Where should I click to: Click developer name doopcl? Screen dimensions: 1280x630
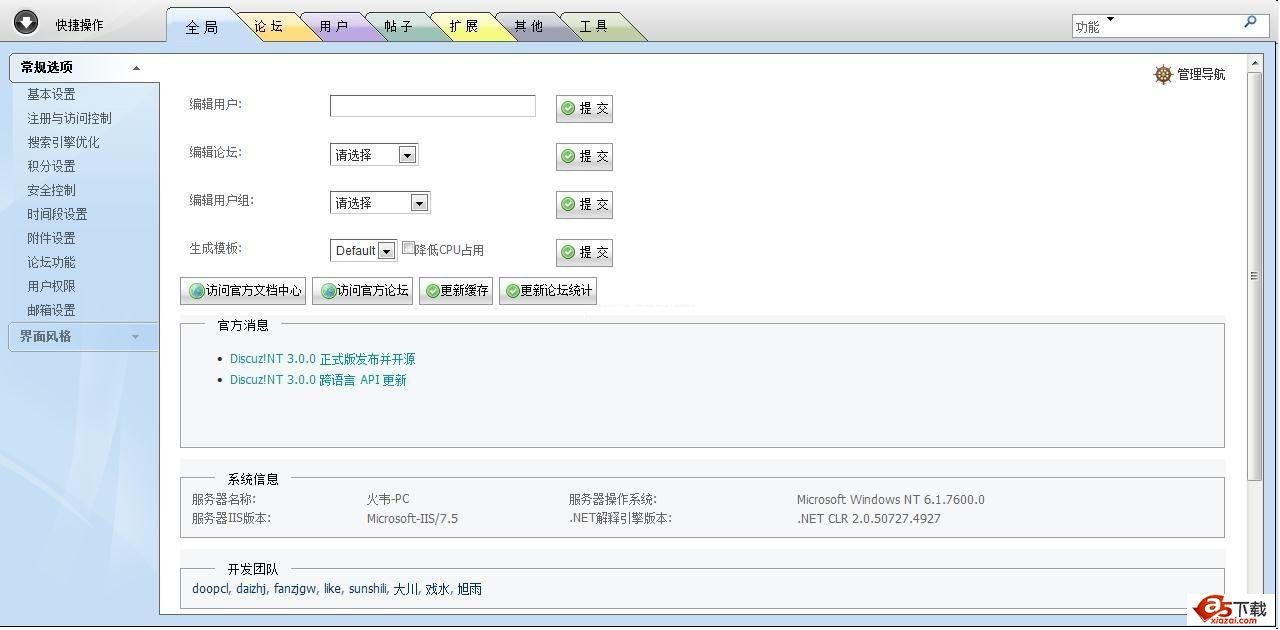coord(211,589)
